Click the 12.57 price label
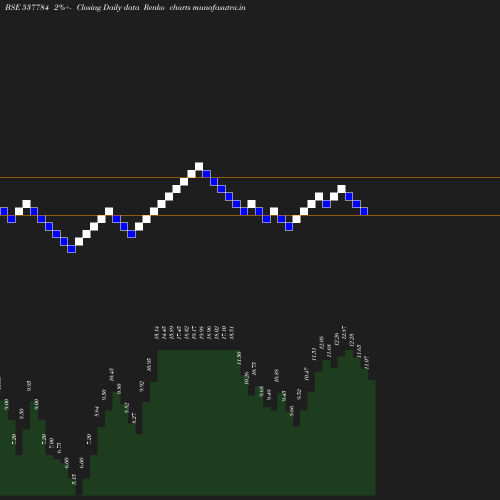 click(344, 333)
